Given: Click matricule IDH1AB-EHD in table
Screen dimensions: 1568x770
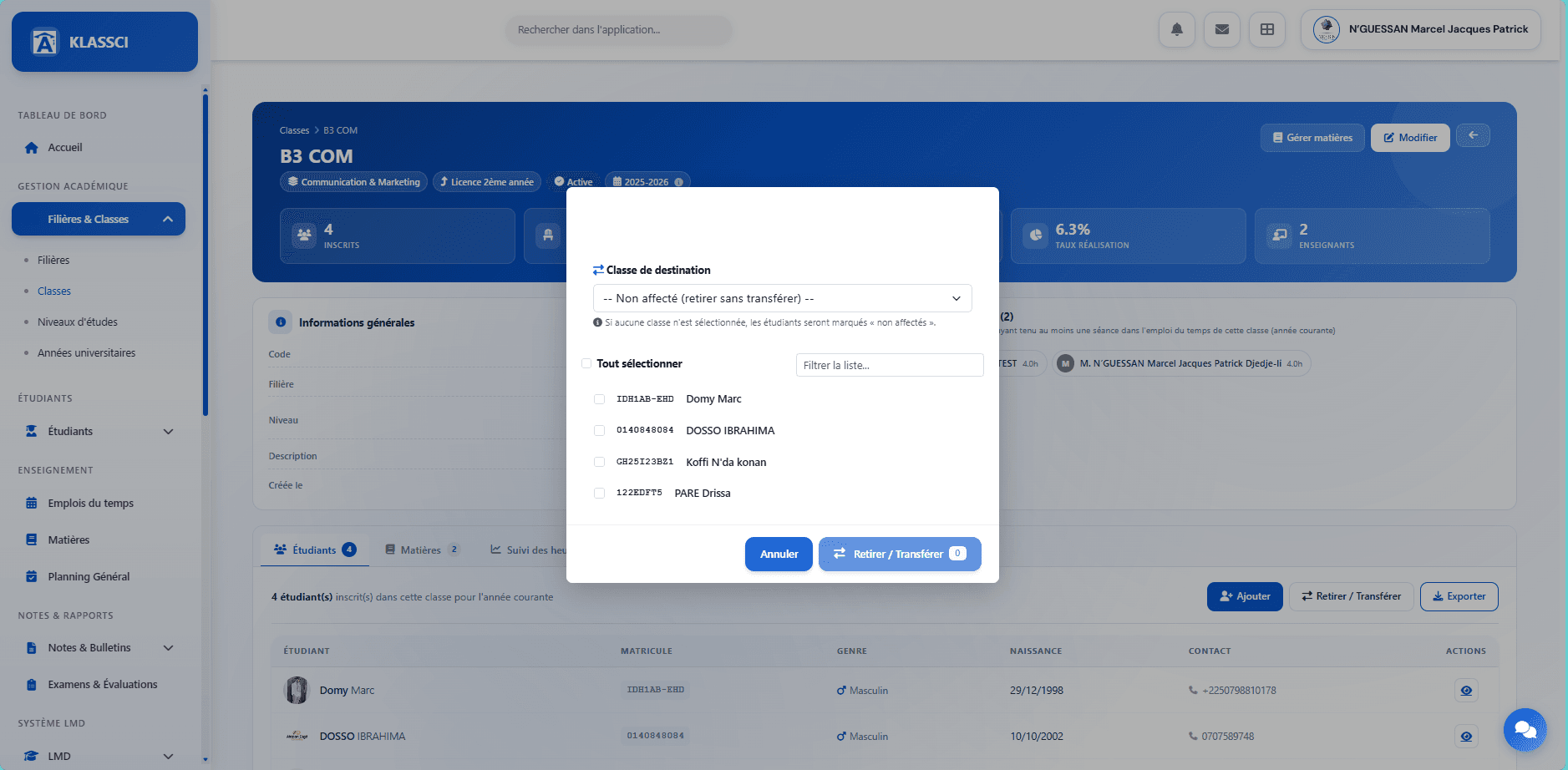Looking at the screenshot, I should [656, 690].
